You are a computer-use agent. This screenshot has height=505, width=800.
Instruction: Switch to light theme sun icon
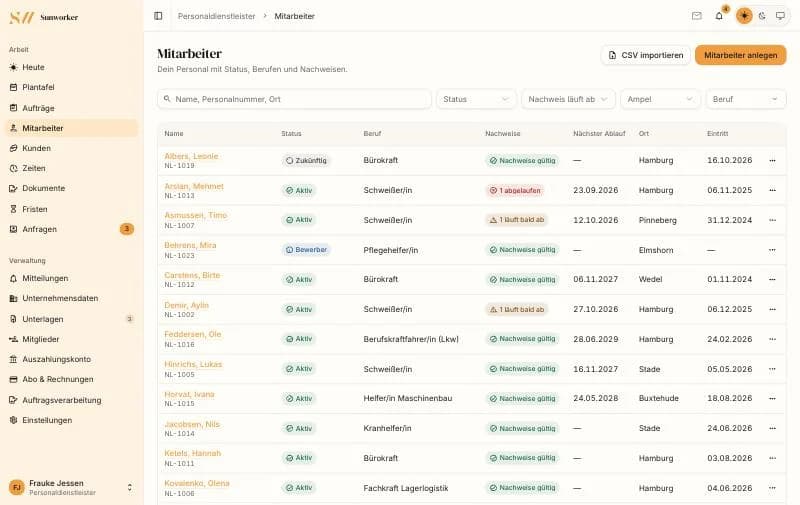pyautogui.click(x=744, y=16)
